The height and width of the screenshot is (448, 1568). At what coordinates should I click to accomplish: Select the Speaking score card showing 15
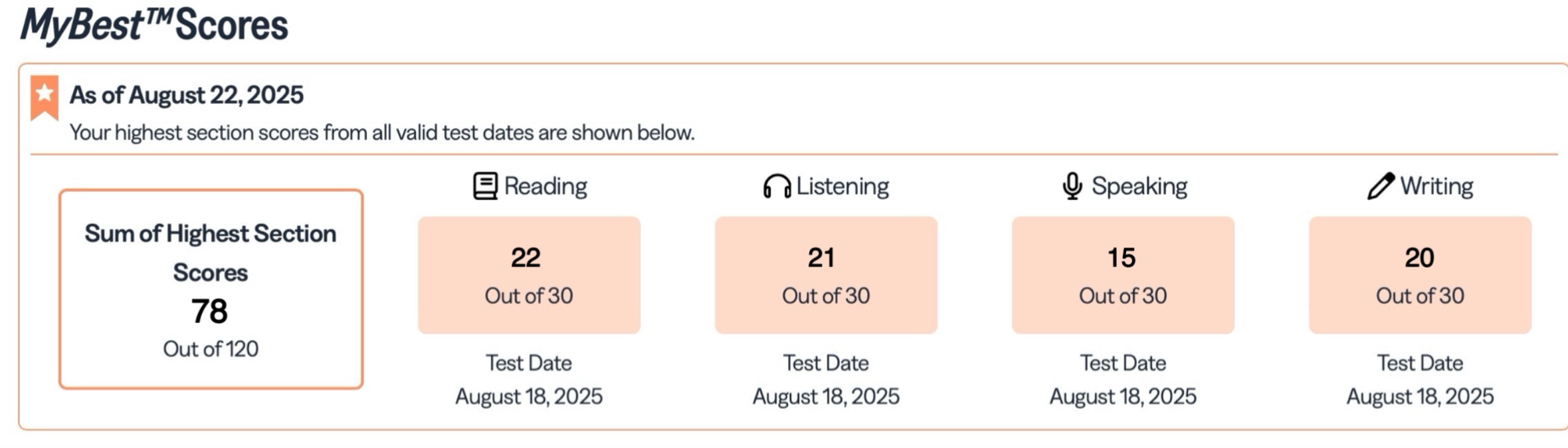pos(1123,275)
